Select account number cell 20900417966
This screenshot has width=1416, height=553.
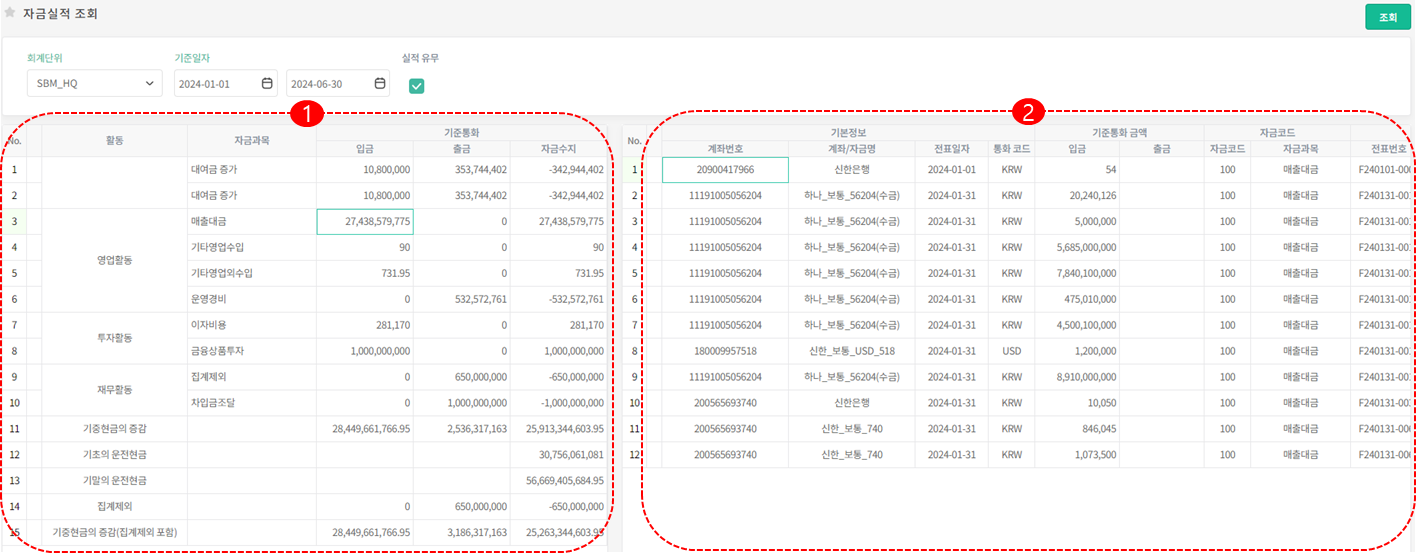[x=725, y=170]
